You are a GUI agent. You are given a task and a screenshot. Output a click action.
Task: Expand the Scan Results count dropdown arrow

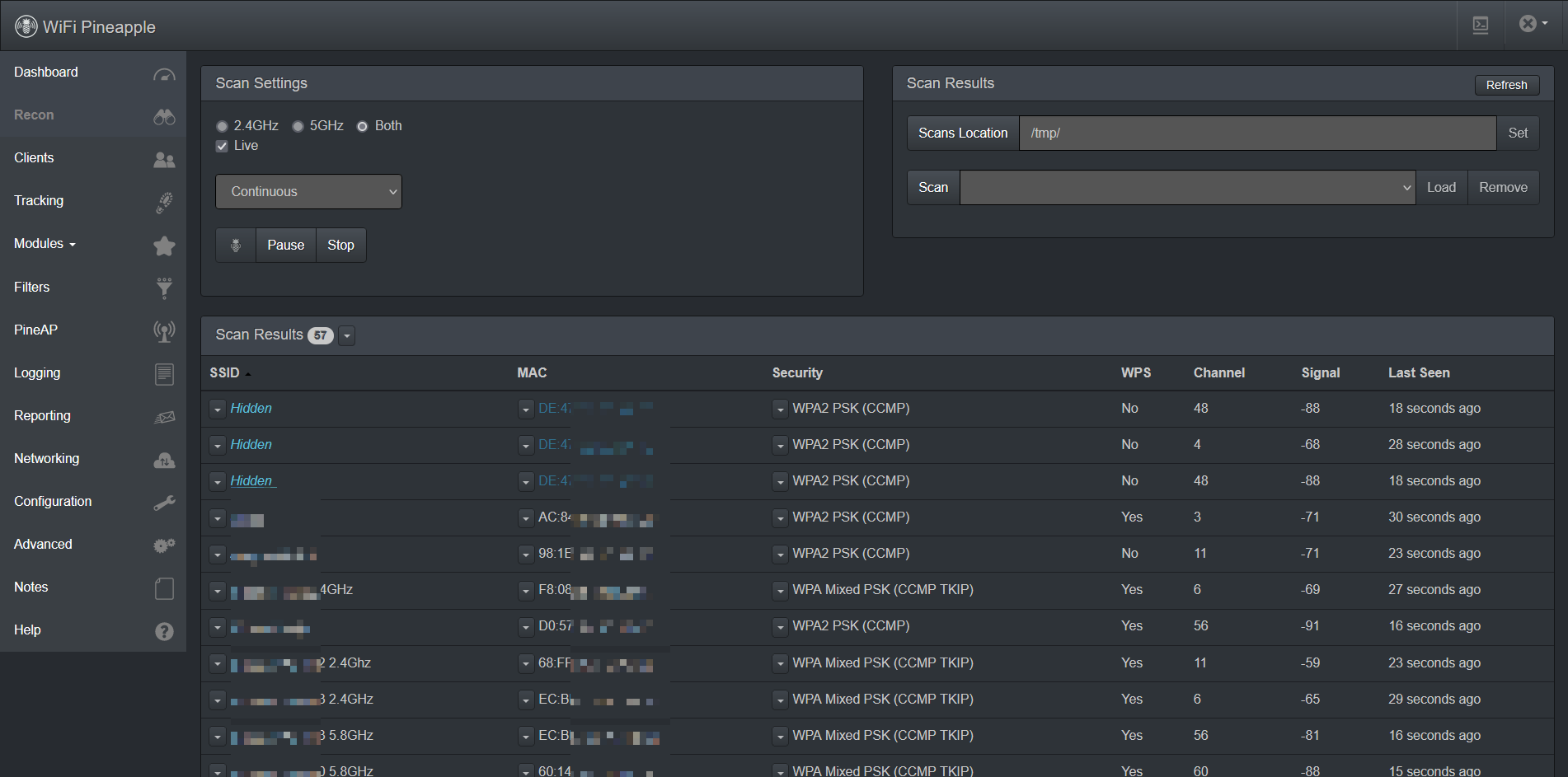[347, 335]
